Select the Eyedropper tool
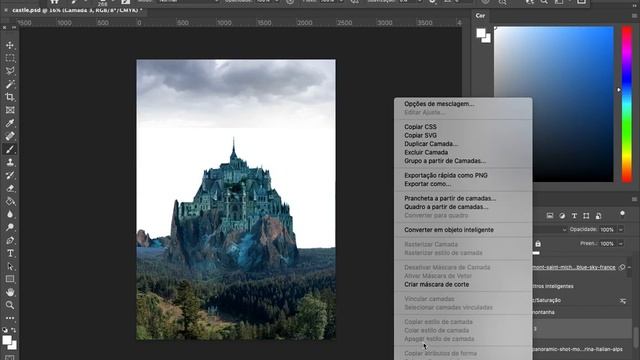This screenshot has height=360, width=640. (10, 123)
